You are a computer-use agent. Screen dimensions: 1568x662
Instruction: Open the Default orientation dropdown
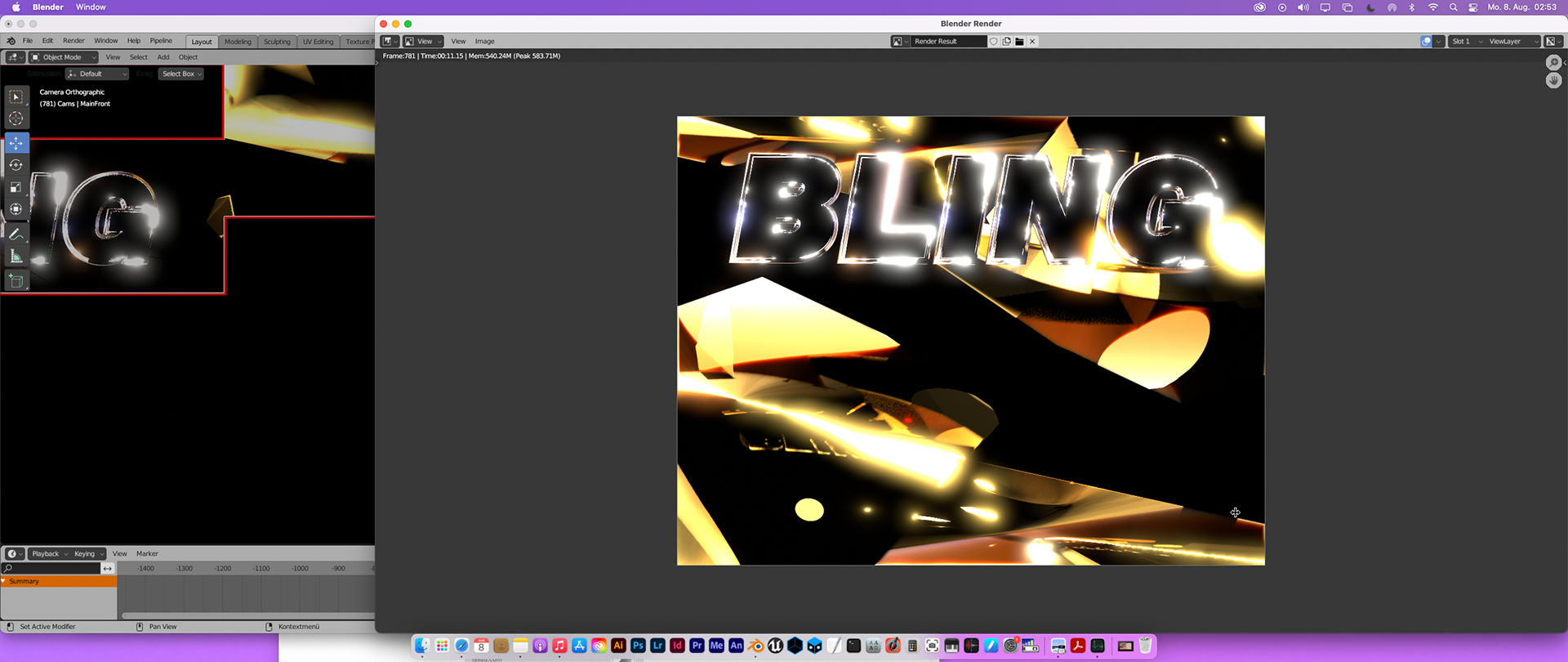coord(97,74)
